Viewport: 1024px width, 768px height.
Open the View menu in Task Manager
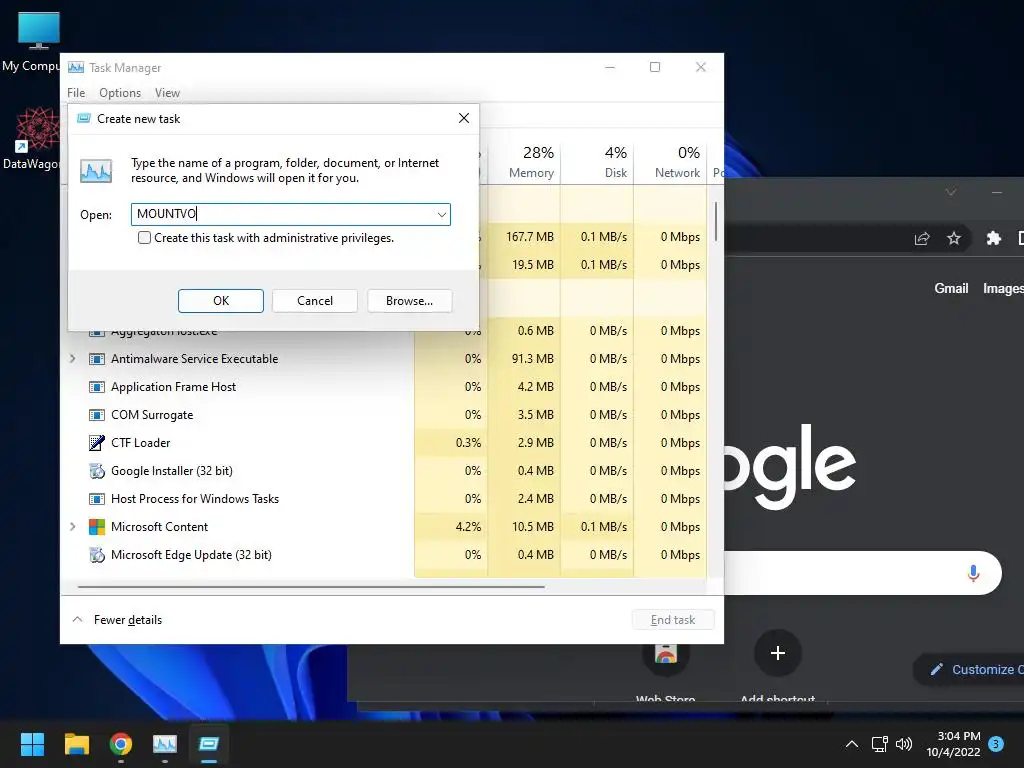coord(167,93)
